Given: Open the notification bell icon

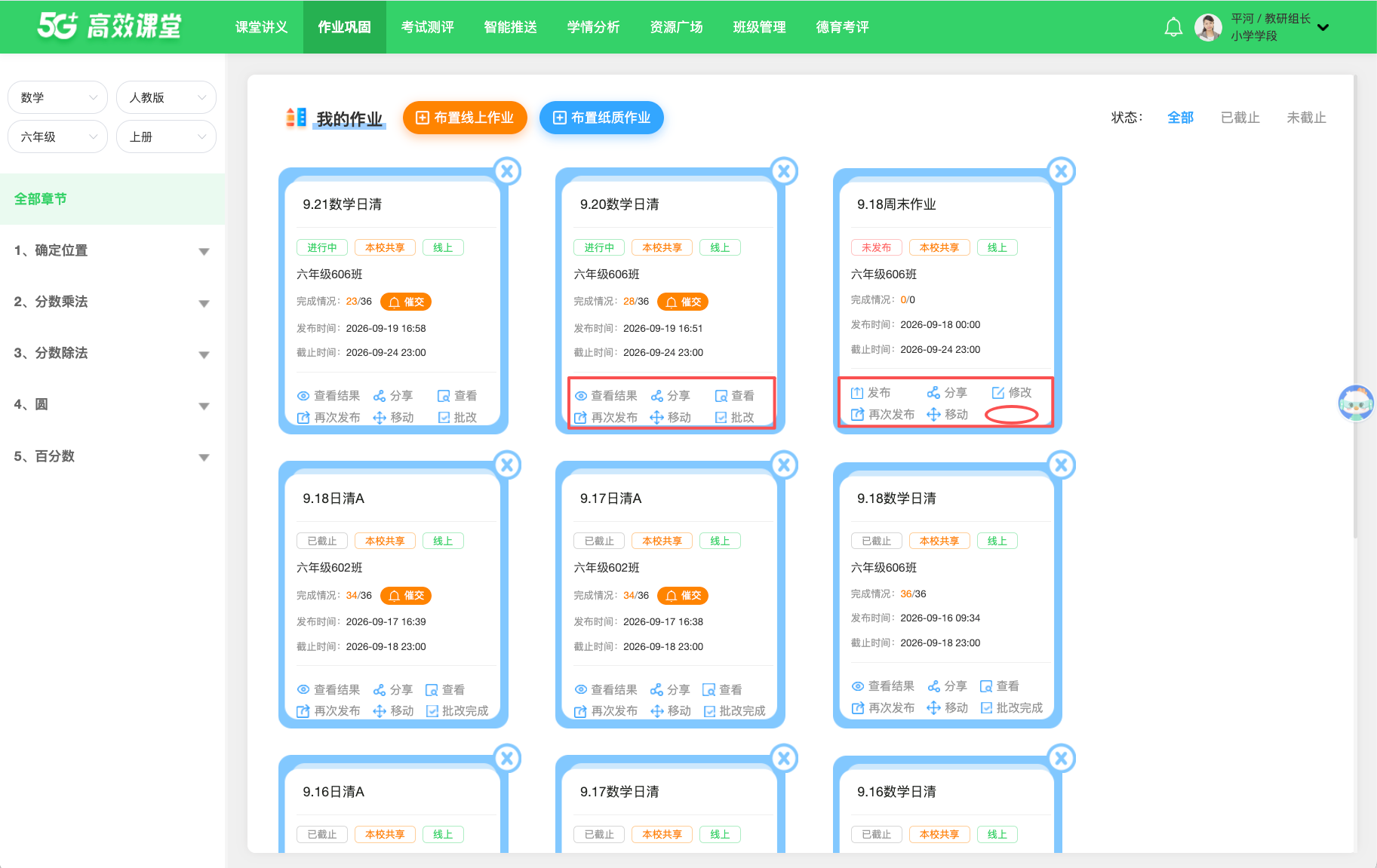Looking at the screenshot, I should pos(1173,27).
